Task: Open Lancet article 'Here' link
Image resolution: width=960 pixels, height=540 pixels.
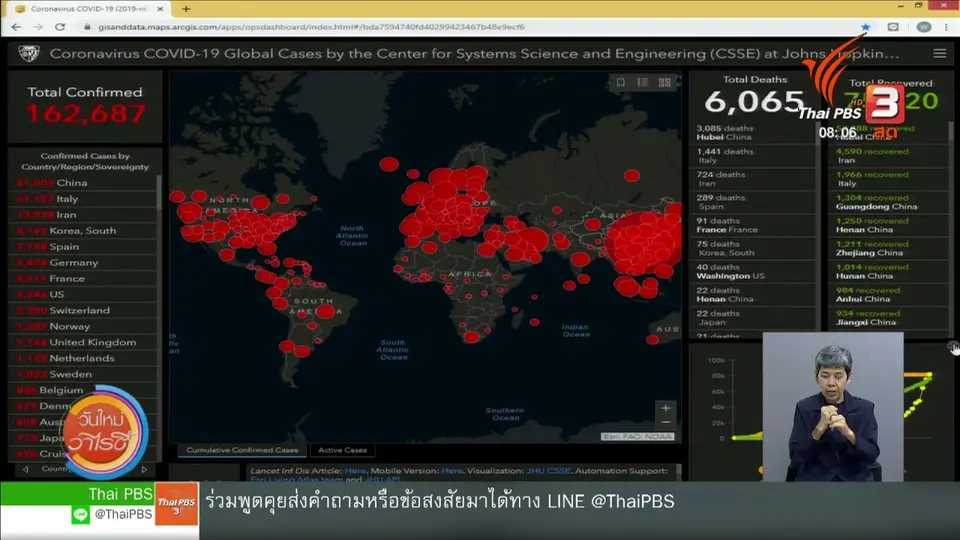Action: [355, 471]
